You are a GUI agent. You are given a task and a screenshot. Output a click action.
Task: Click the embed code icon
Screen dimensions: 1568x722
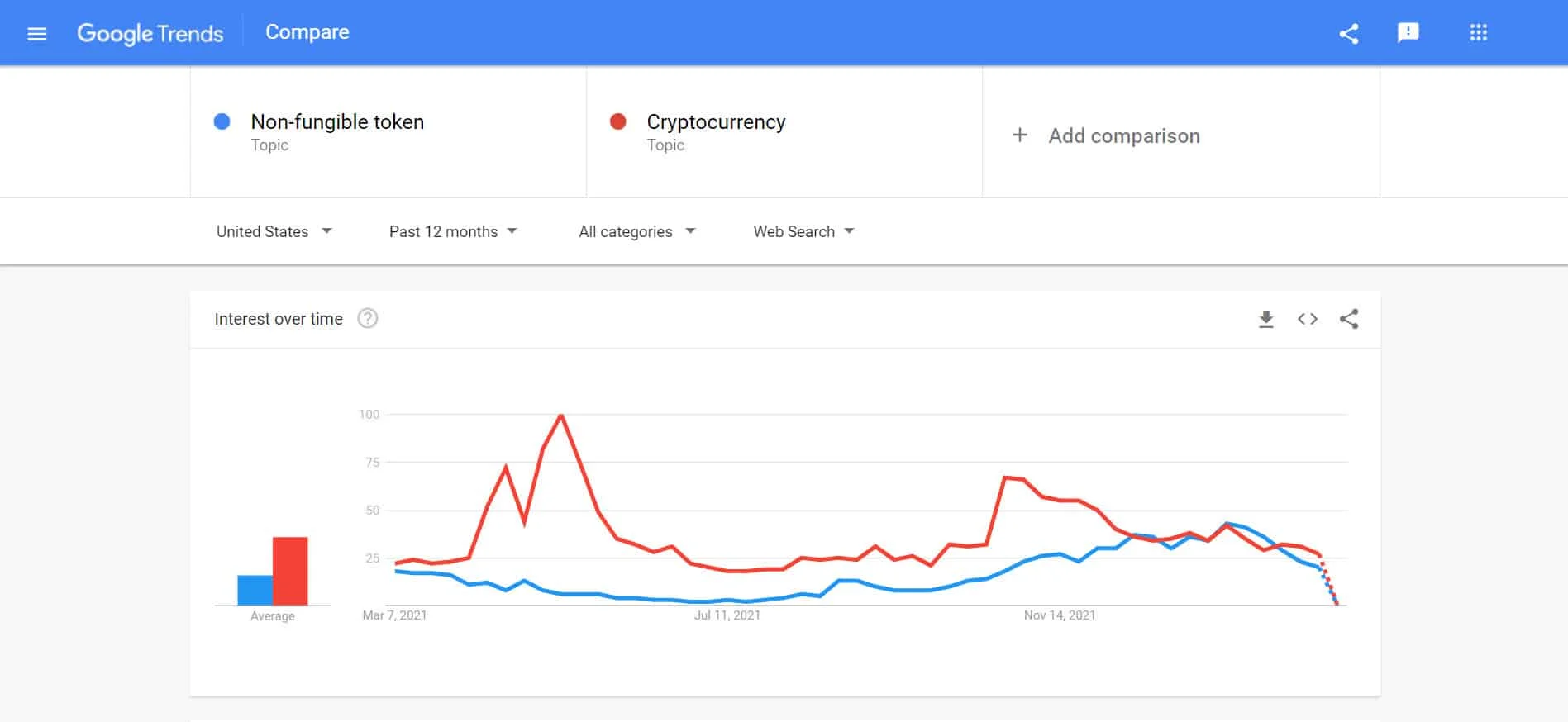pyautogui.click(x=1307, y=319)
